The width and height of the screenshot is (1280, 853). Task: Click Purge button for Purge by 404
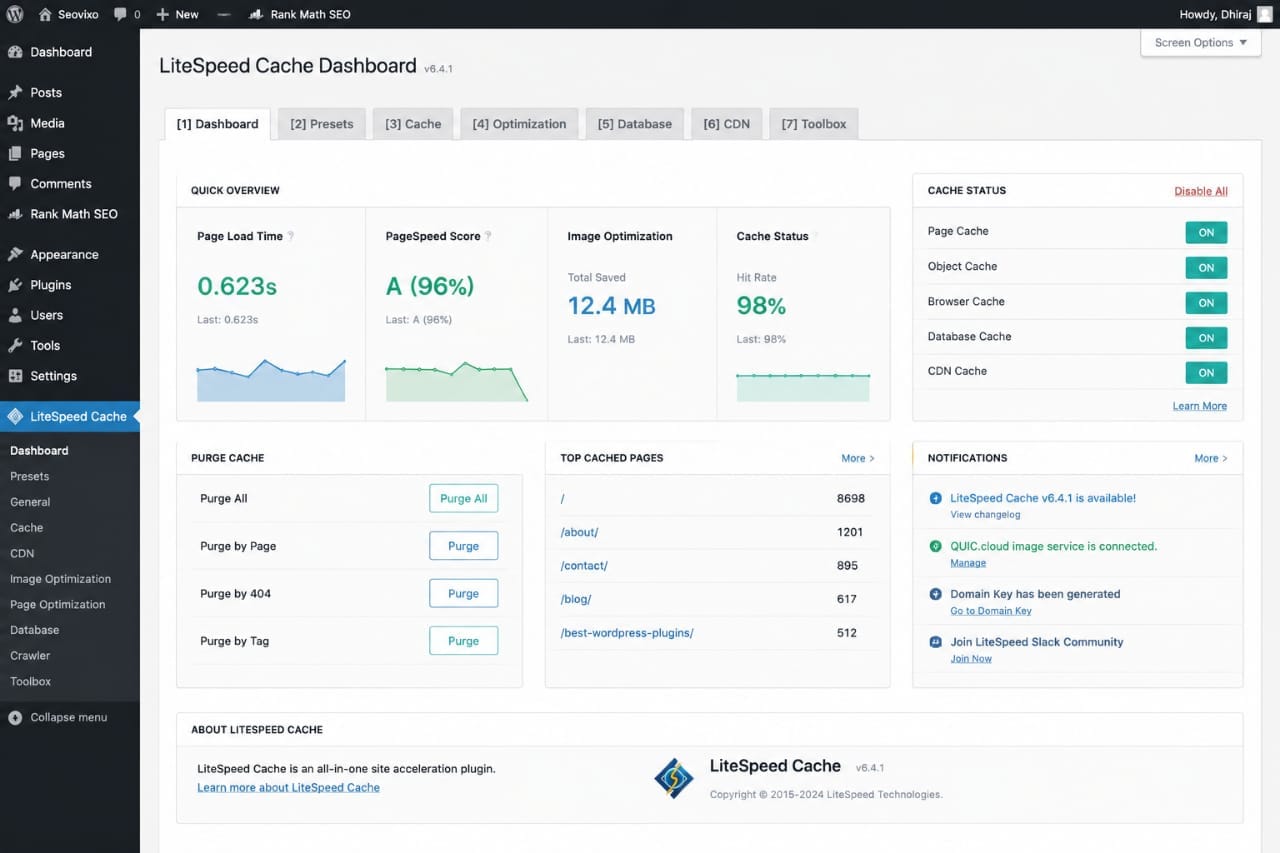(463, 594)
